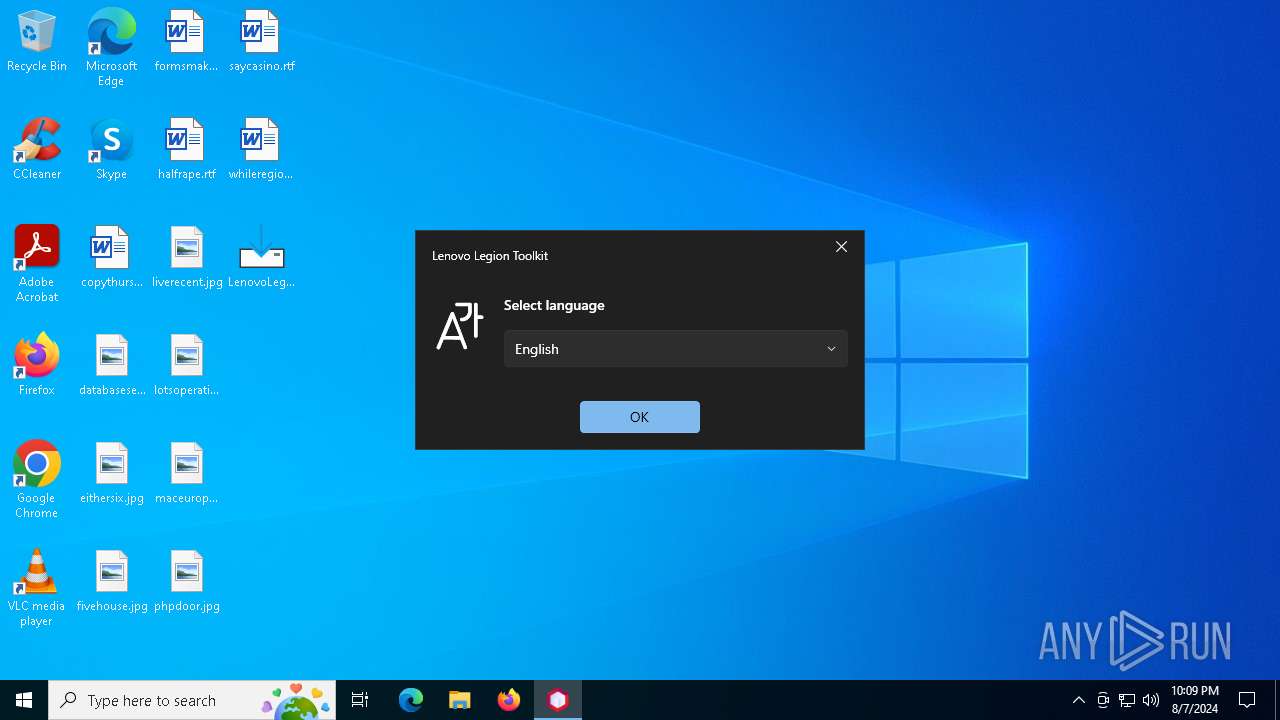The image size is (1280, 720).
Task: Launch Microsoft Edge from the desktop
Action: [111, 48]
